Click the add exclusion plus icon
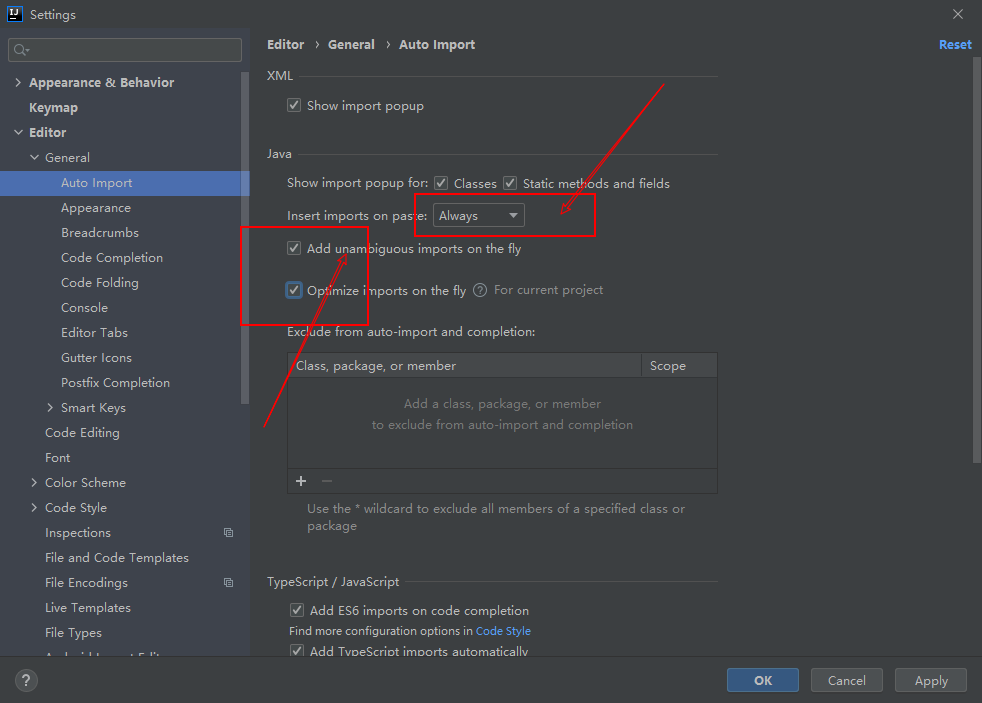The width and height of the screenshot is (982, 703). (301, 481)
